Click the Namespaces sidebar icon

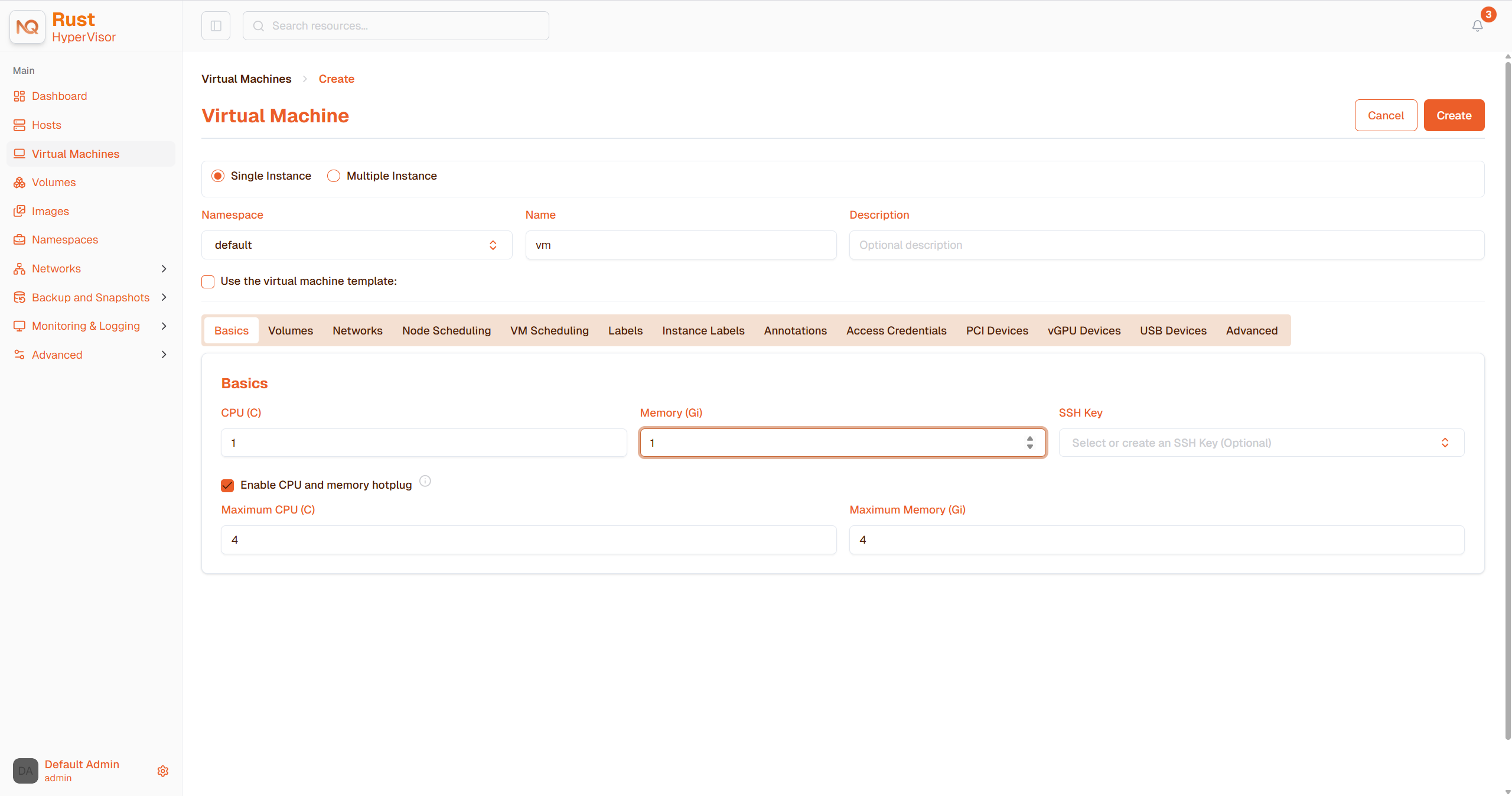(19, 240)
